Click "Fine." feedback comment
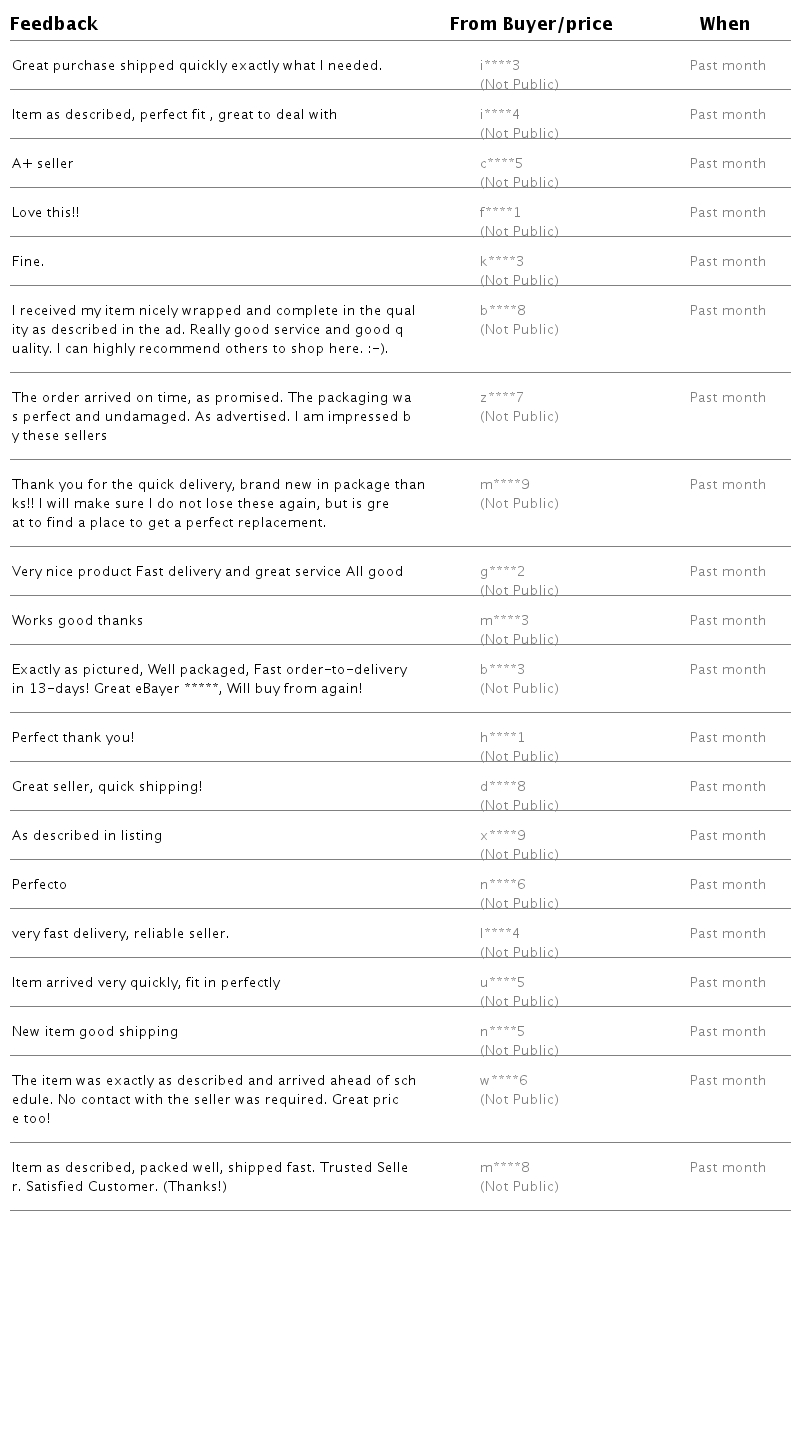800x1452 pixels. pyautogui.click(x=28, y=262)
